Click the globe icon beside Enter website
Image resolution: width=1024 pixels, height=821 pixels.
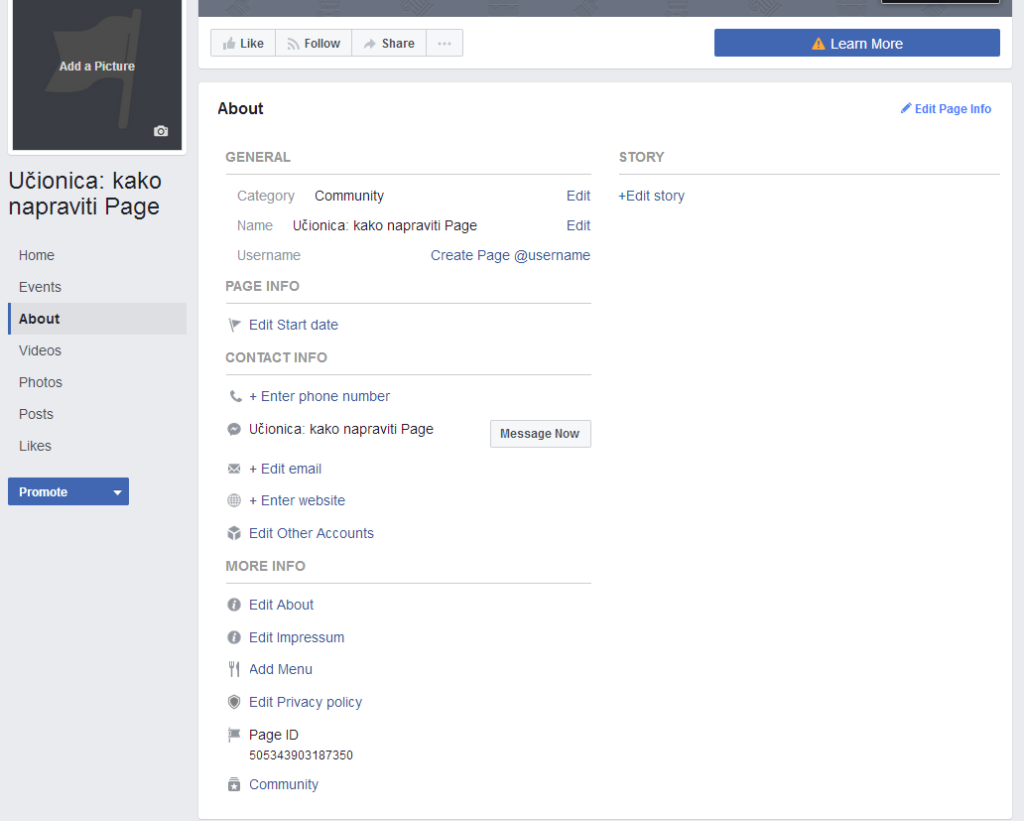coord(235,501)
